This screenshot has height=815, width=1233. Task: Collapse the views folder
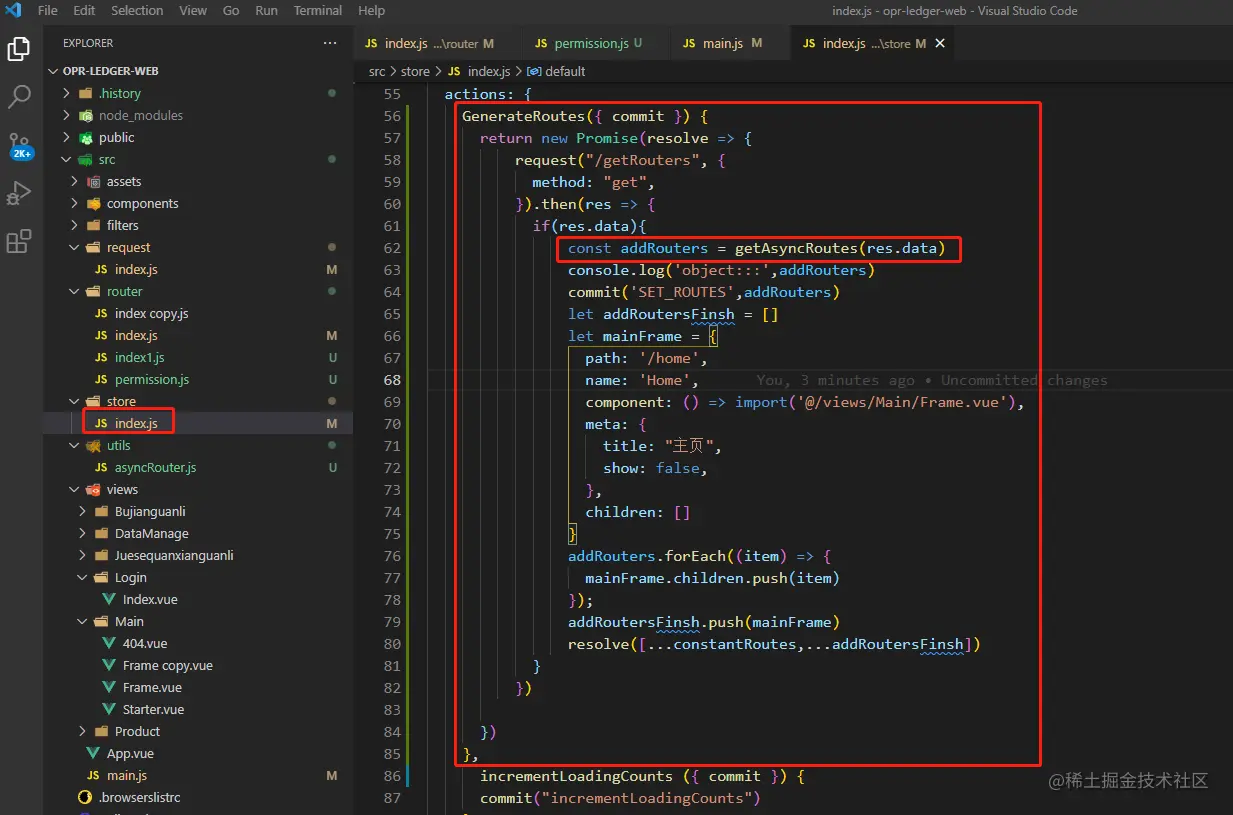click(74, 489)
